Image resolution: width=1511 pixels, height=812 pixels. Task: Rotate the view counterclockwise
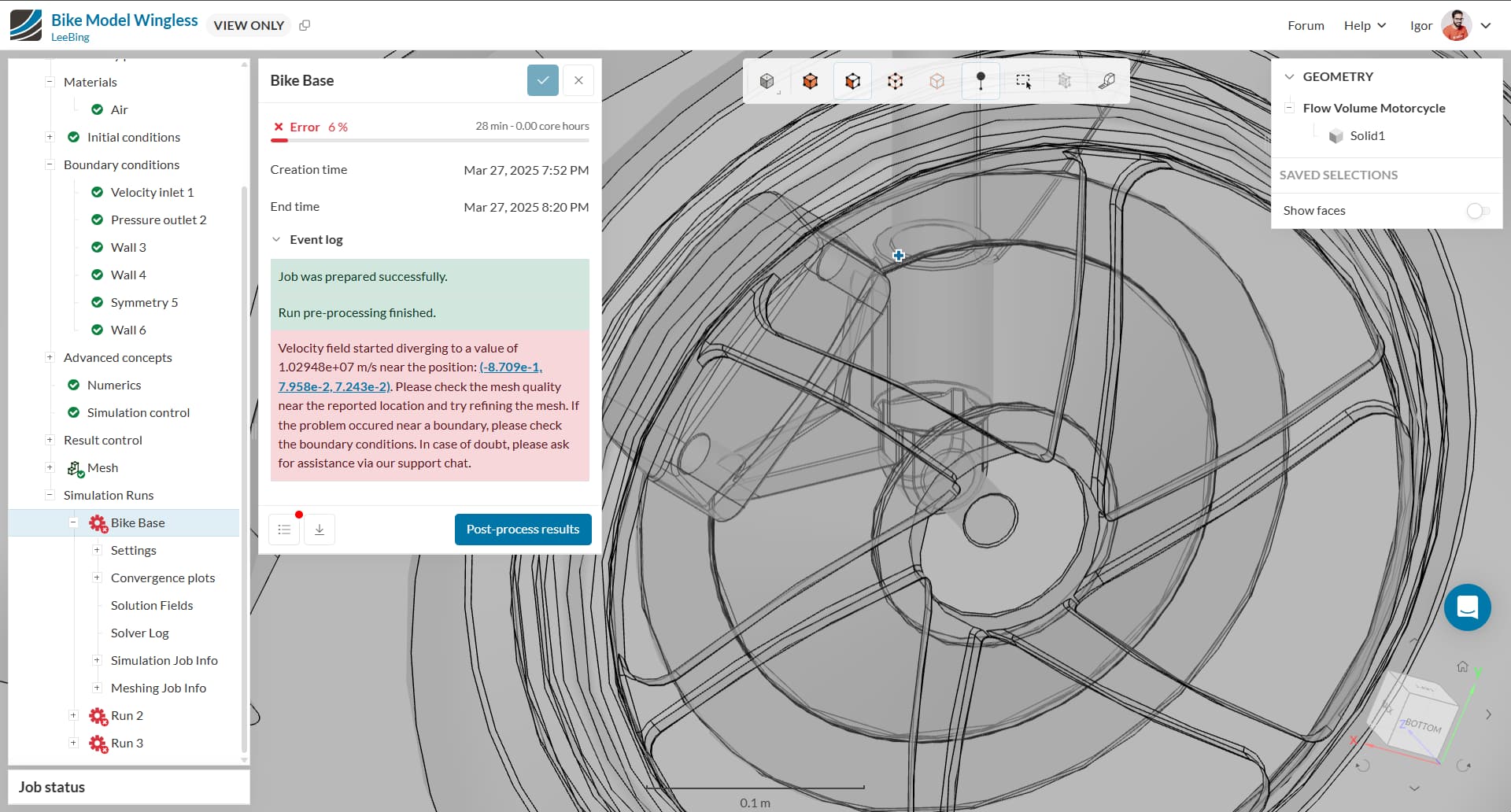1363,766
